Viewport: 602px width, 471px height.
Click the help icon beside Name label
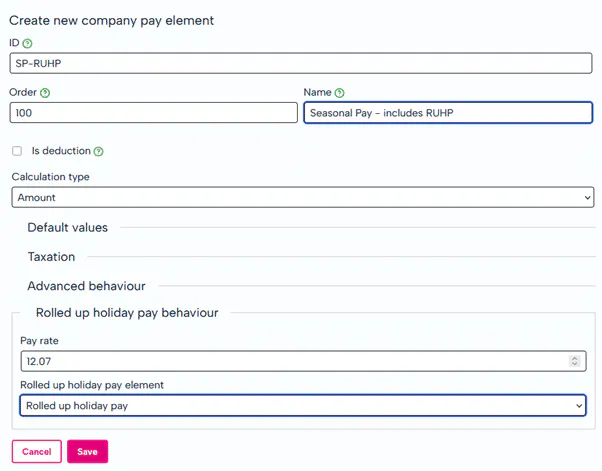(x=340, y=93)
